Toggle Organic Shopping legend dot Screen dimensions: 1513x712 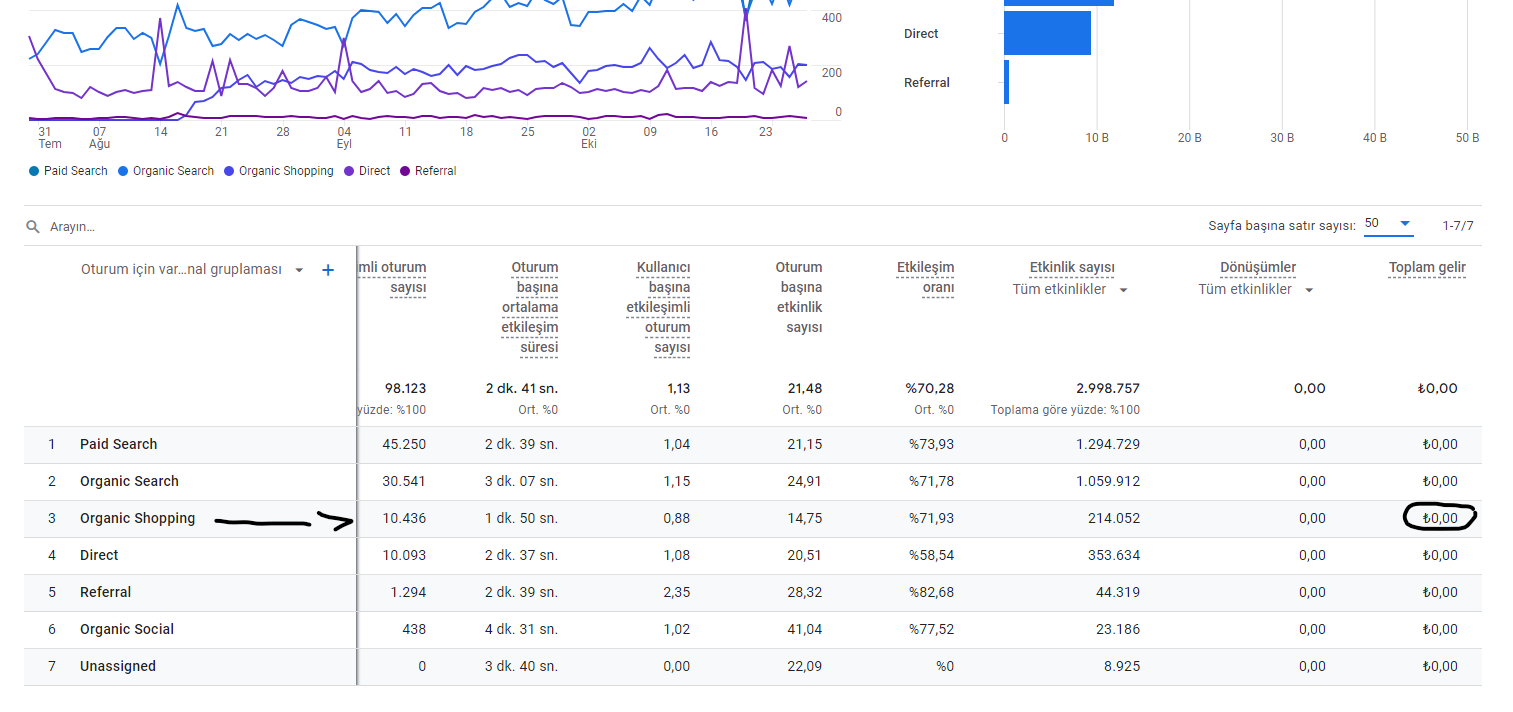click(x=230, y=171)
